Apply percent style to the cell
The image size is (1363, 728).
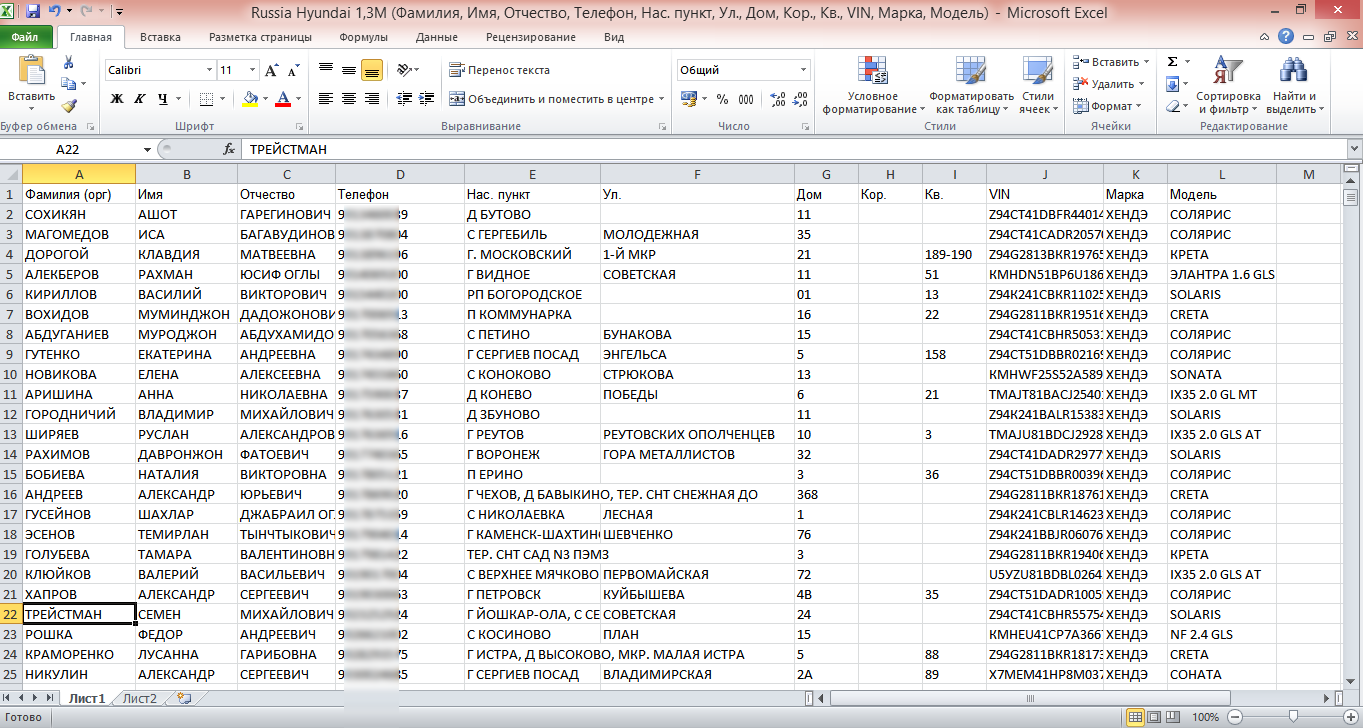(x=723, y=98)
